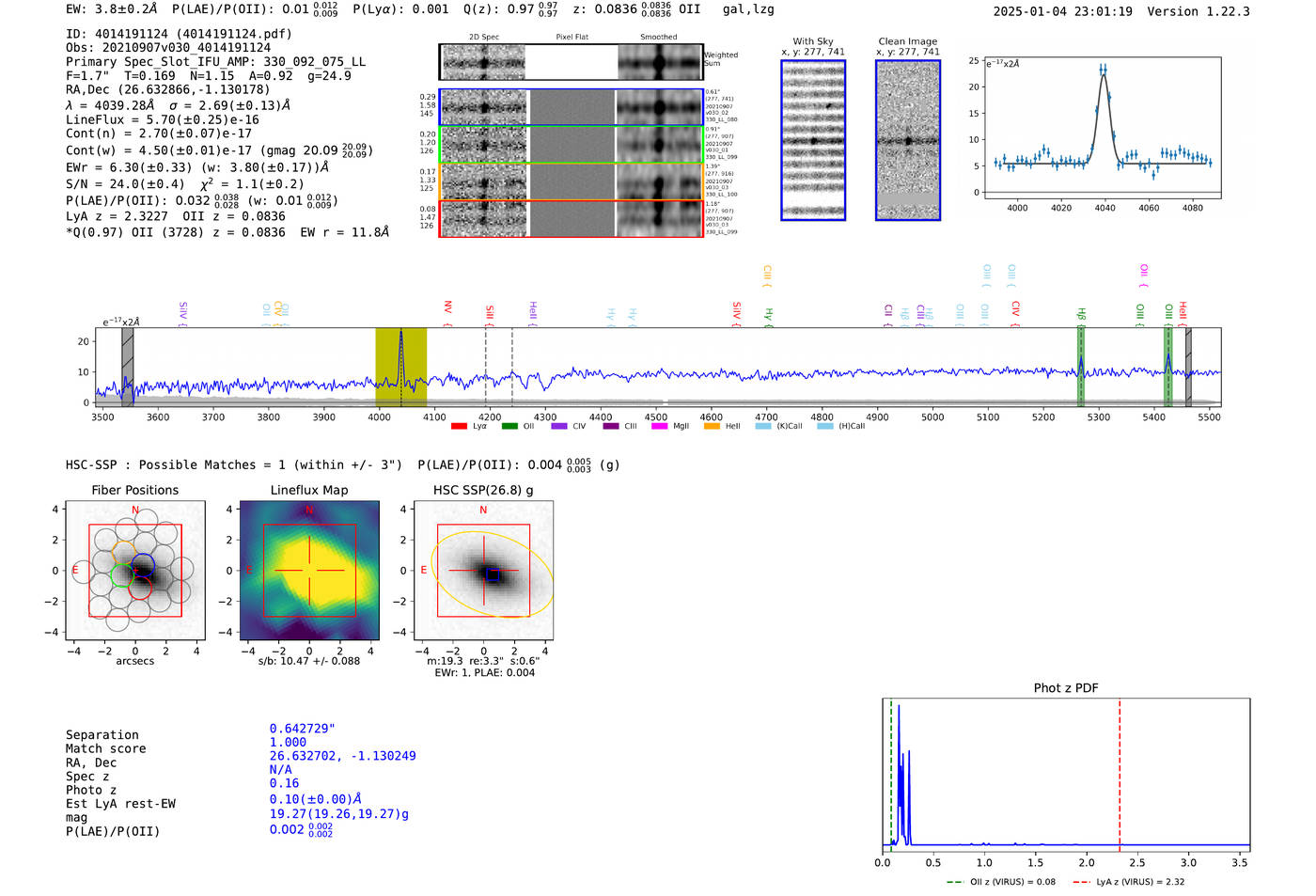Select the Obs: 20210907v030_4014191124 line

click(168, 48)
